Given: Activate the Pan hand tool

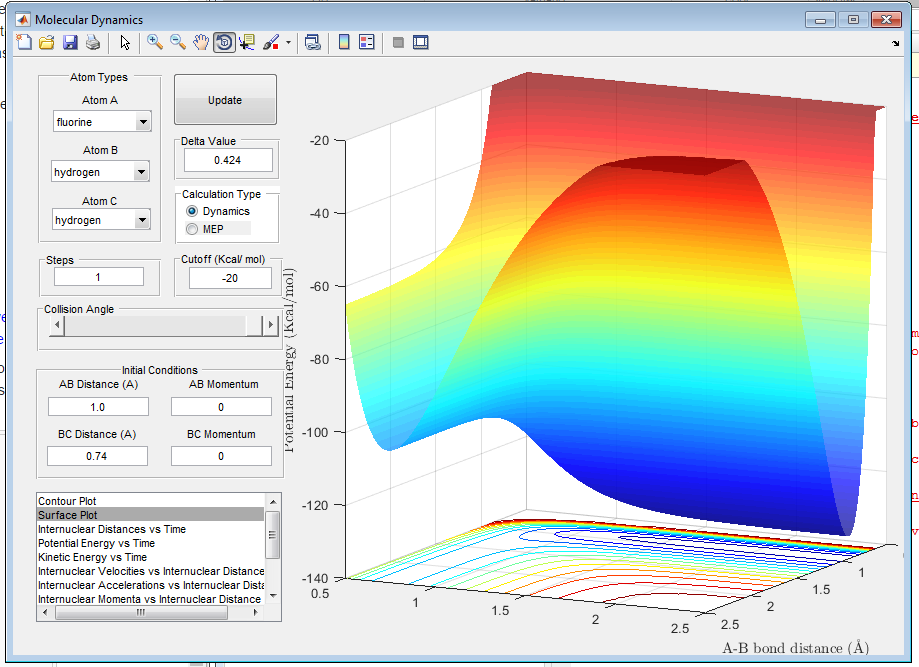Looking at the screenshot, I should [x=201, y=42].
